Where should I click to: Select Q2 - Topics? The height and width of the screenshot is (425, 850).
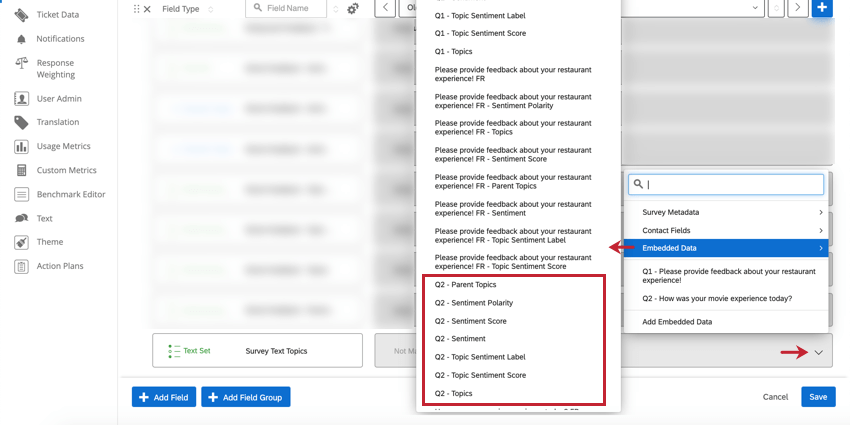[x=453, y=394]
